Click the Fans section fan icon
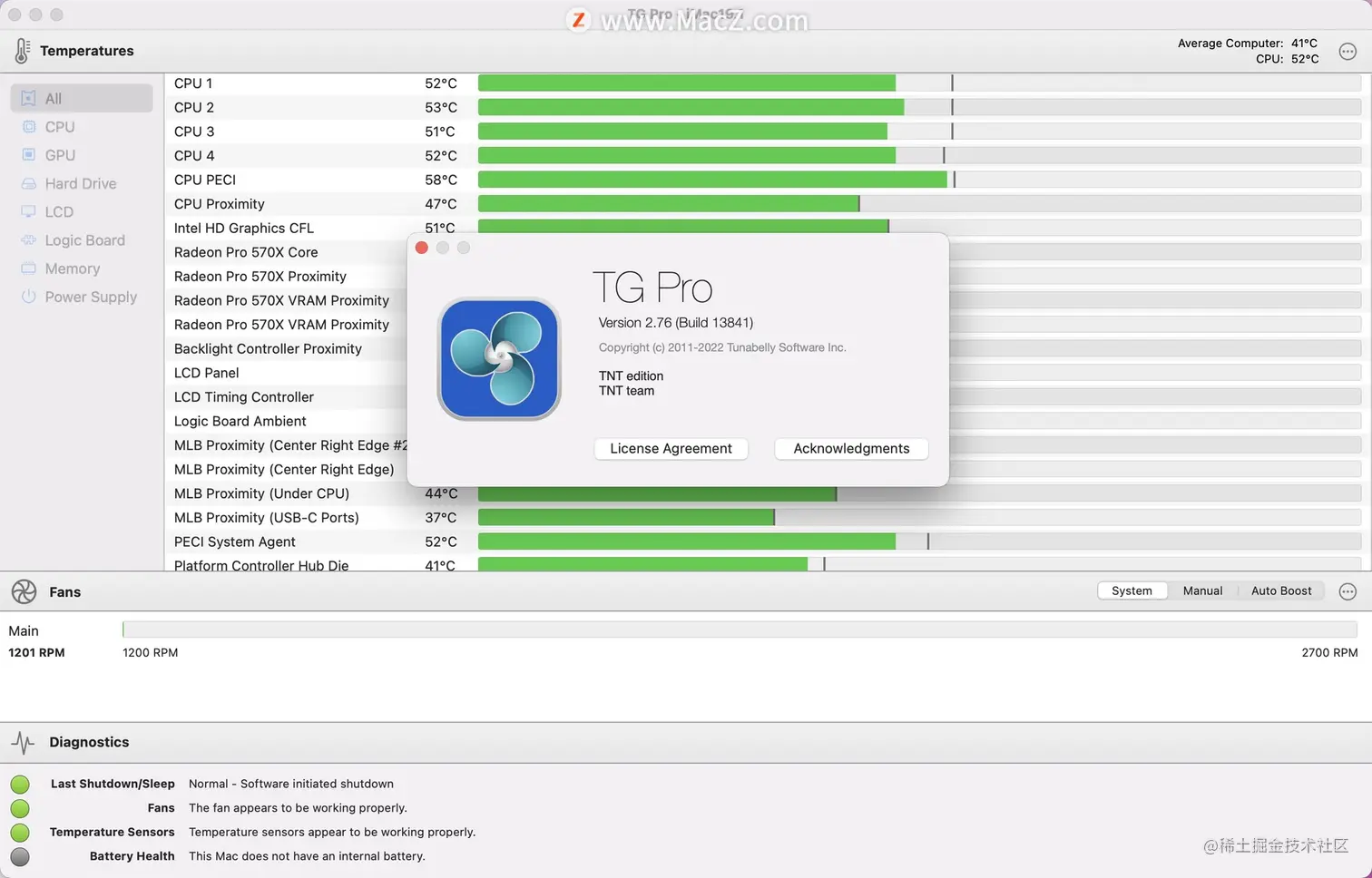The height and width of the screenshot is (878, 1372). pyautogui.click(x=24, y=591)
